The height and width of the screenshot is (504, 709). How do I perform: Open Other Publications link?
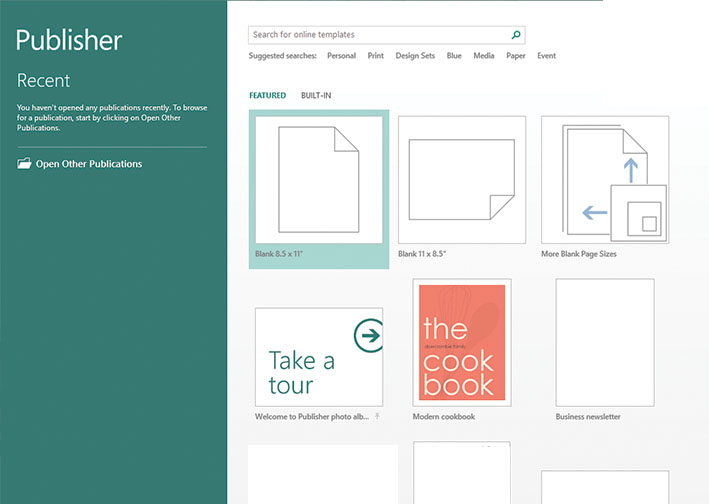[x=89, y=164]
